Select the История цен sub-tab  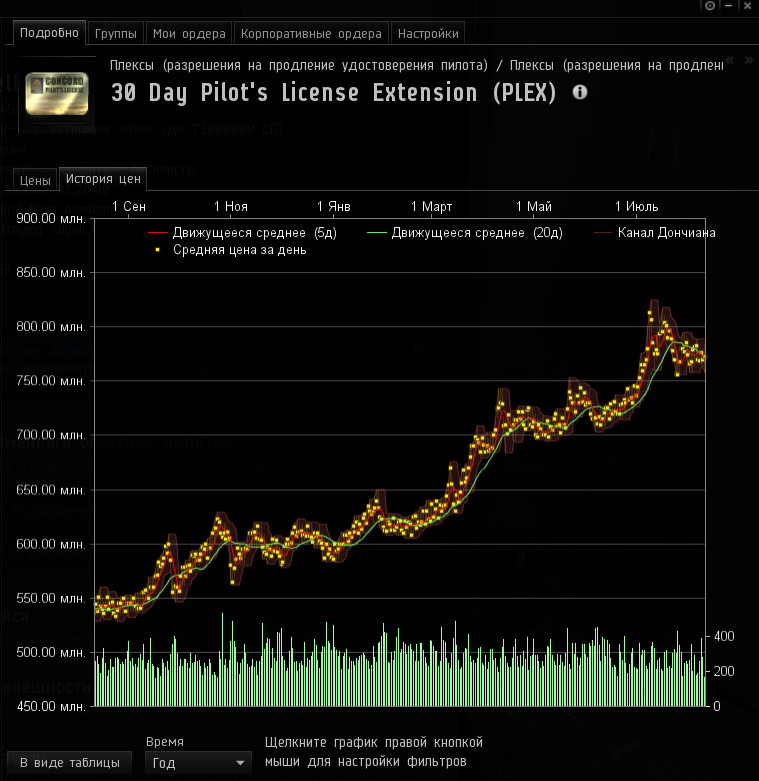[103, 179]
